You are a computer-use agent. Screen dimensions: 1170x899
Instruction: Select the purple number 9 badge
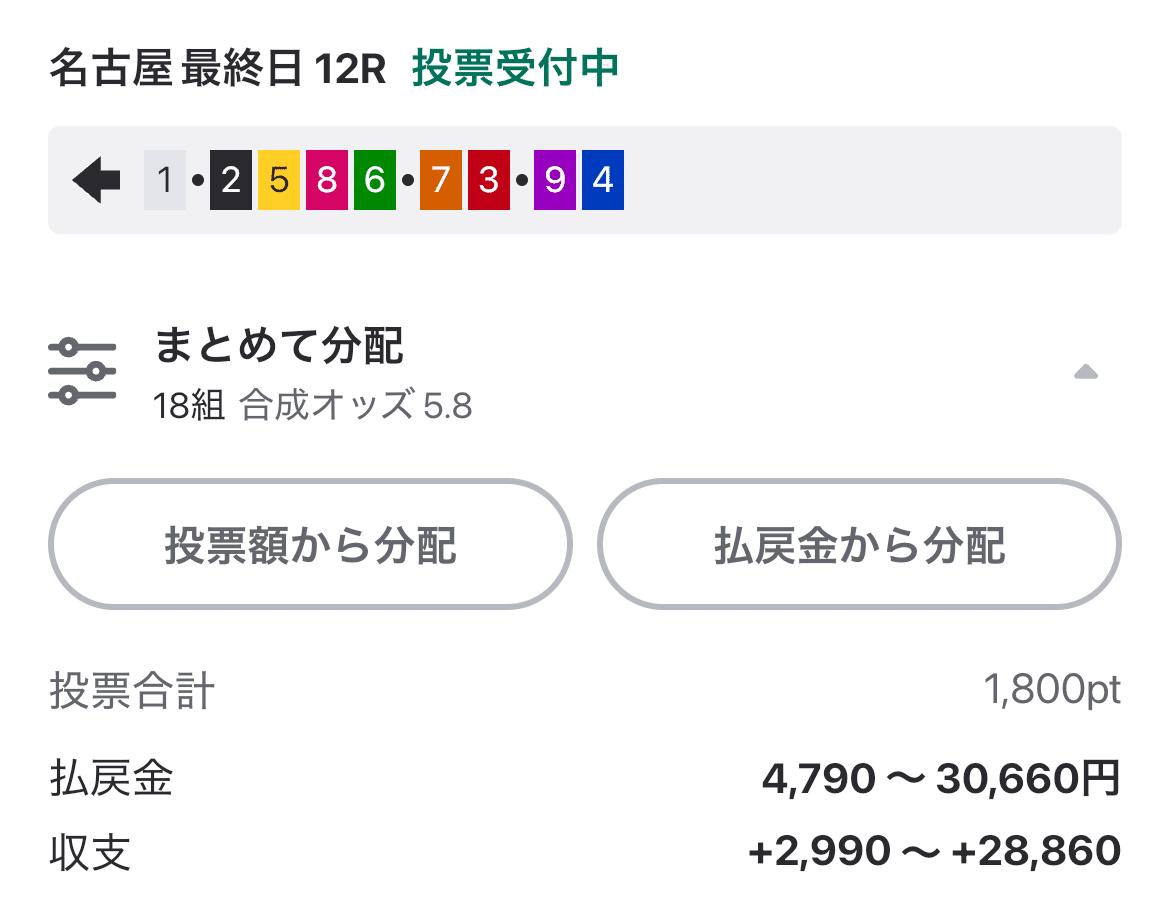(556, 180)
